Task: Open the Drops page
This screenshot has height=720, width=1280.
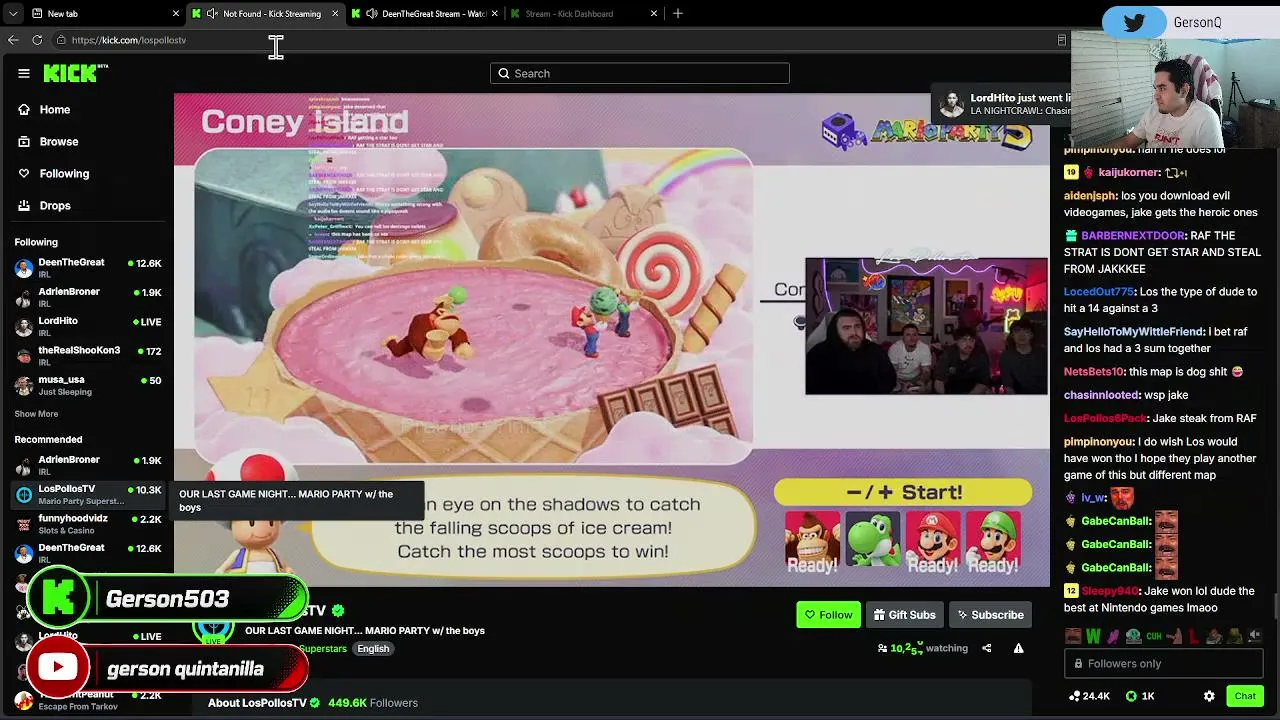Action: coord(55,206)
